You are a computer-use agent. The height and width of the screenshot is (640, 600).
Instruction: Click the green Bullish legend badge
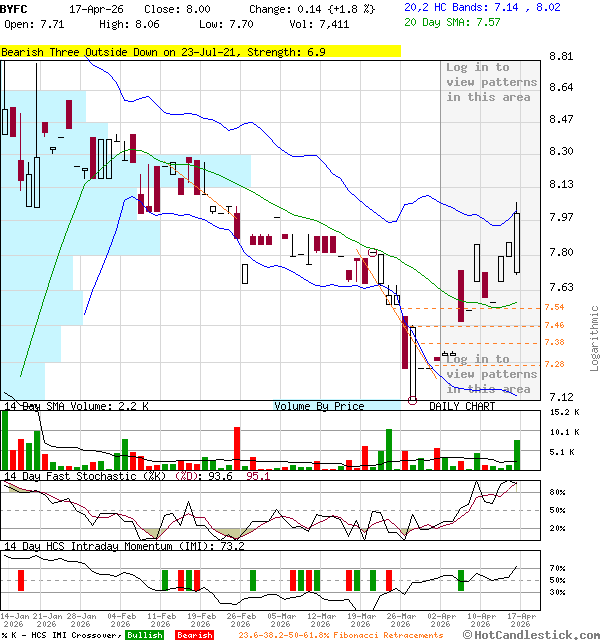pos(145,635)
